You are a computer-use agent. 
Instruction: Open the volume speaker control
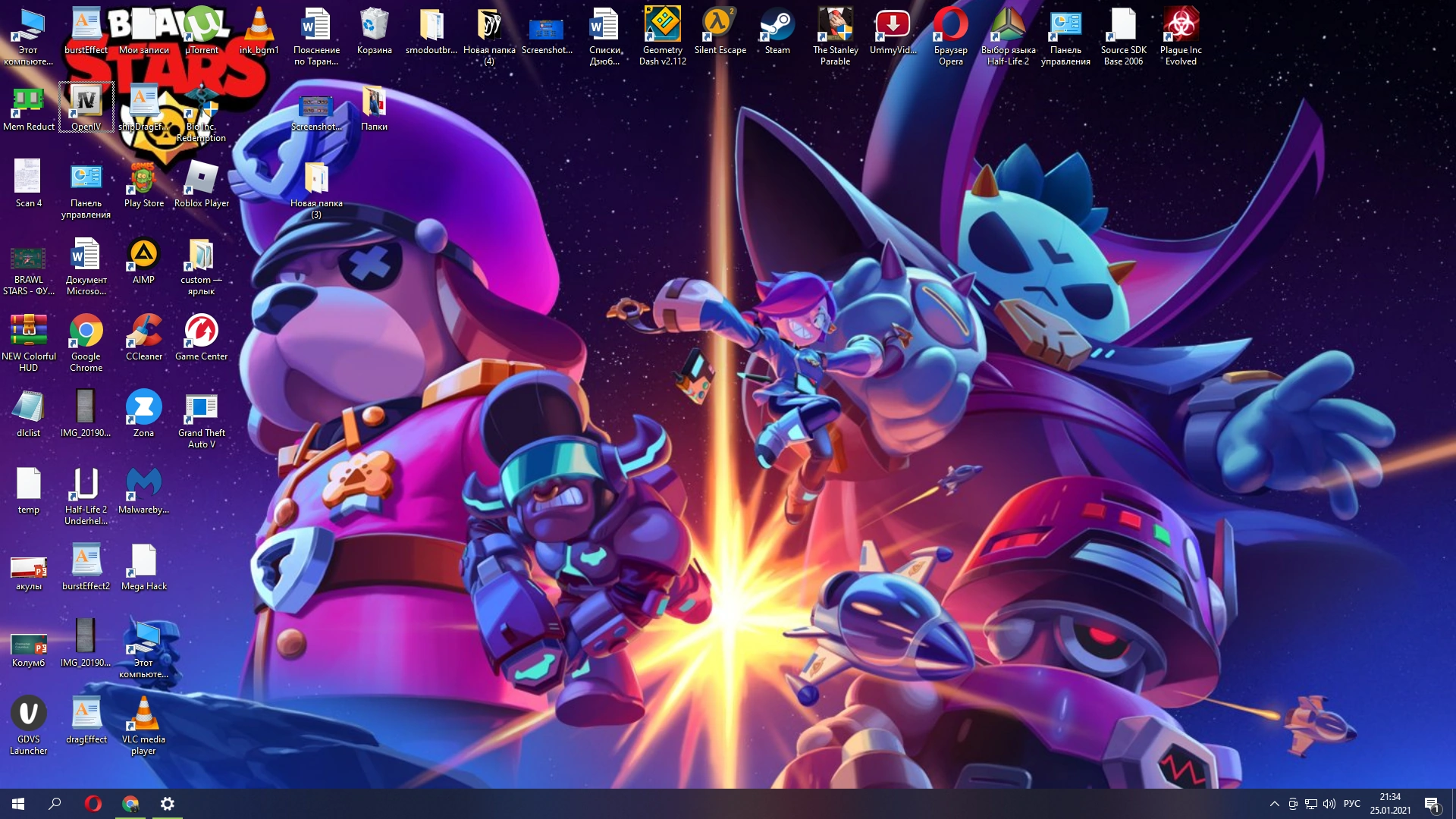(x=1329, y=804)
